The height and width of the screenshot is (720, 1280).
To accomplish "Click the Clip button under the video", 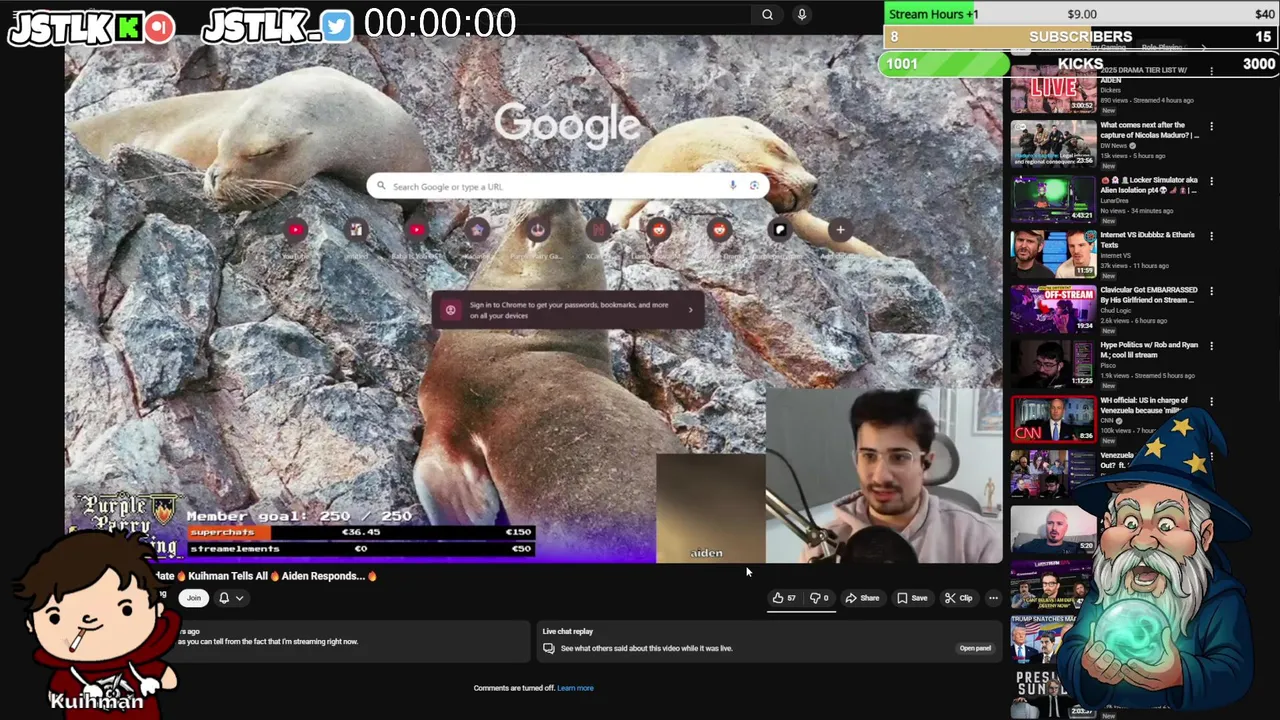I will (x=959, y=598).
